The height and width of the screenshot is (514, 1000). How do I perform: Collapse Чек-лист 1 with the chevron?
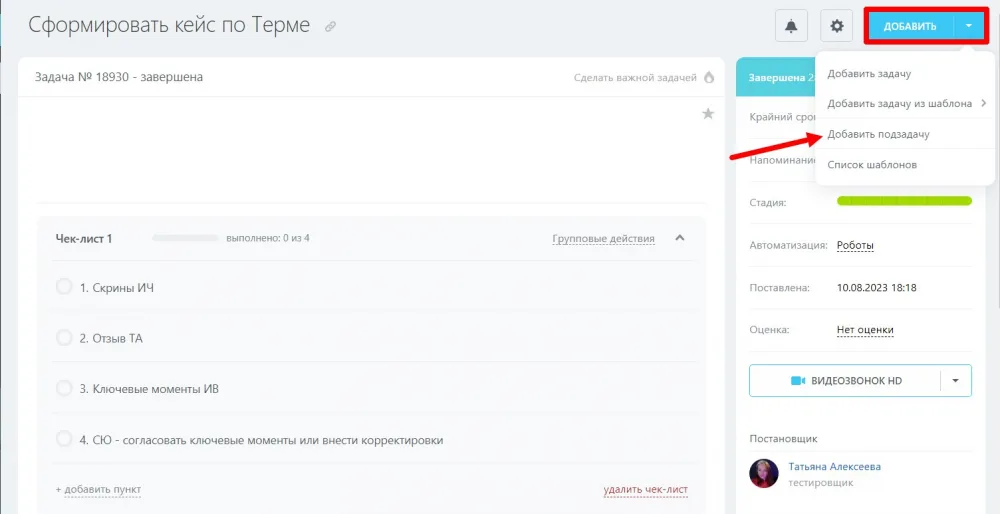[680, 238]
